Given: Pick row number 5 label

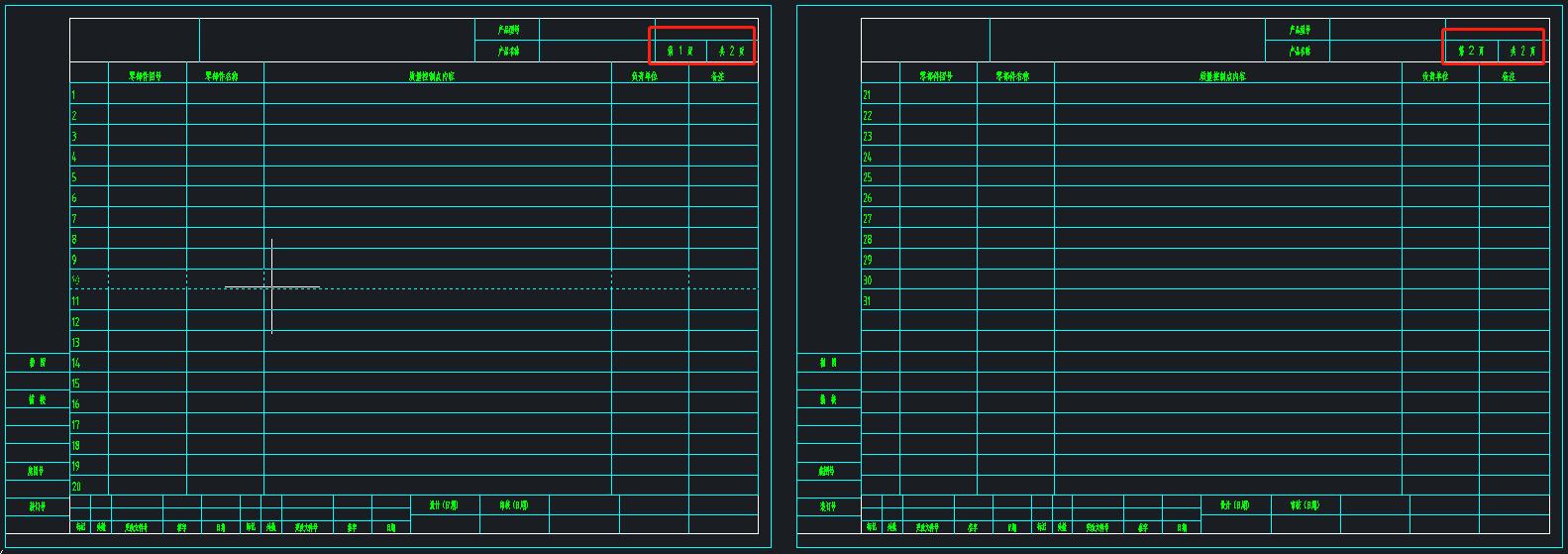Looking at the screenshot, I should pyautogui.click(x=73, y=178).
